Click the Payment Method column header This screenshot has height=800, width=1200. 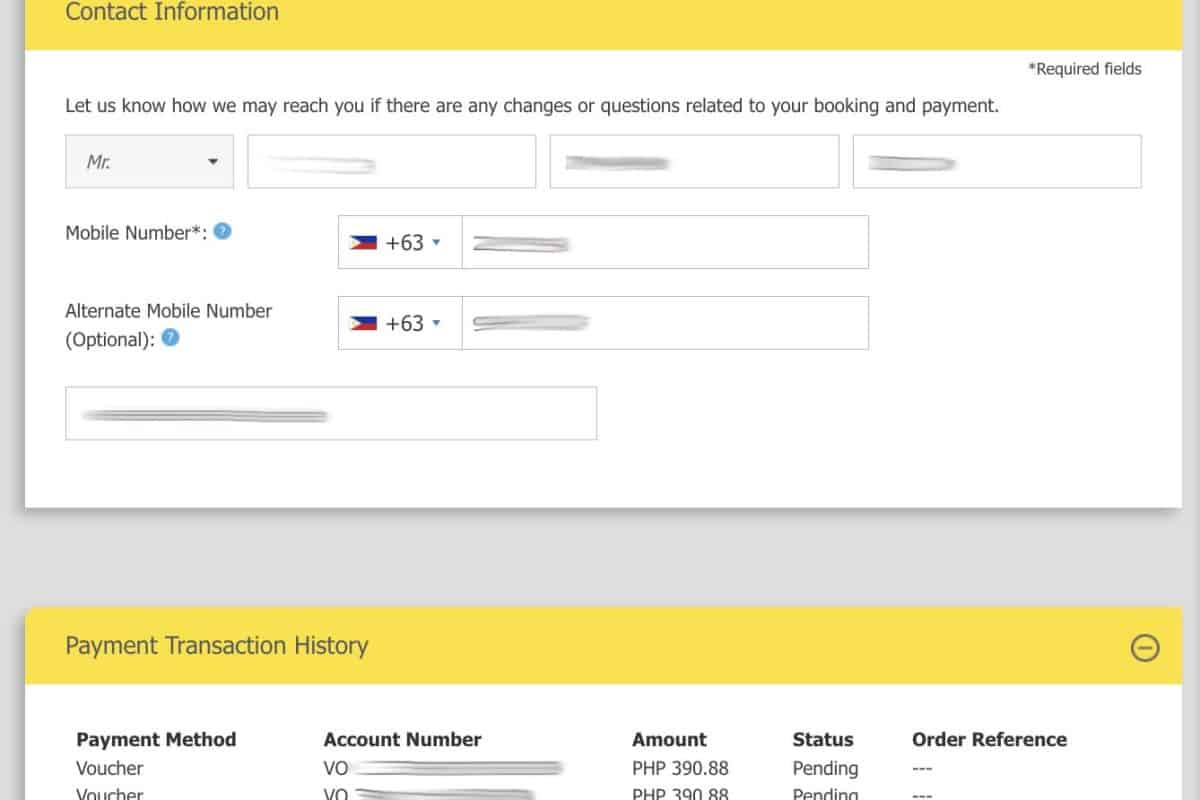[156, 740]
